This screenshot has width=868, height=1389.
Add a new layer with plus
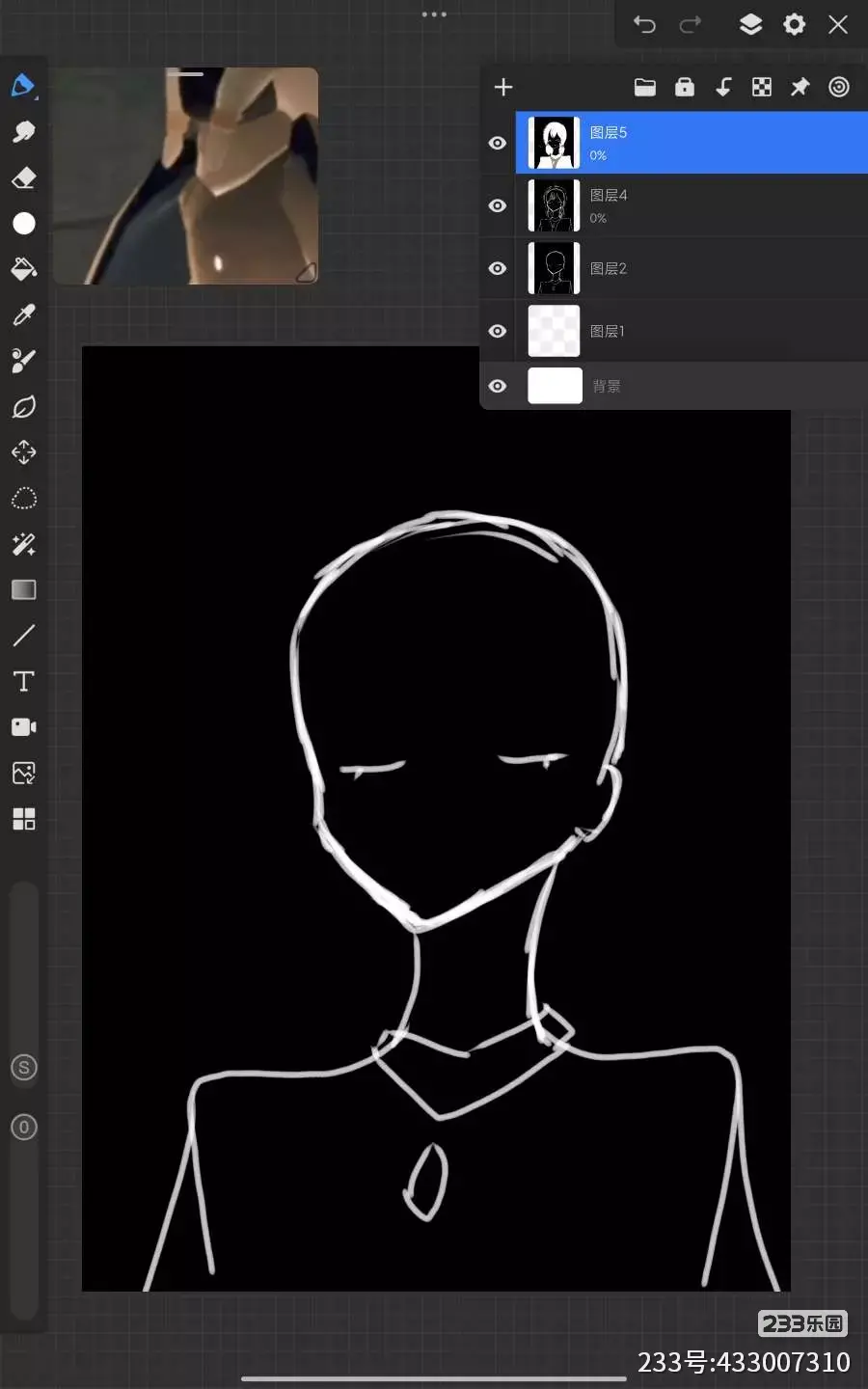pos(503,88)
